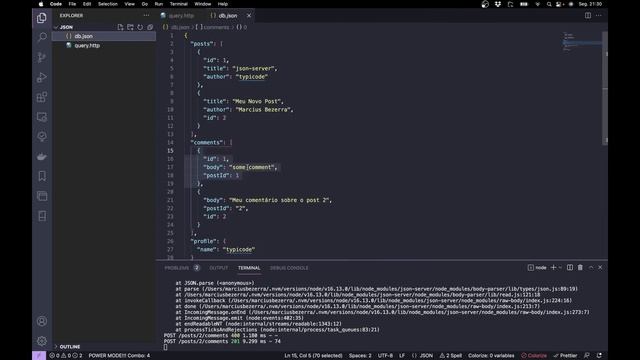This screenshot has height=360, width=640.
Task: Change indentation via Spaces: 2
Action: tap(360, 356)
